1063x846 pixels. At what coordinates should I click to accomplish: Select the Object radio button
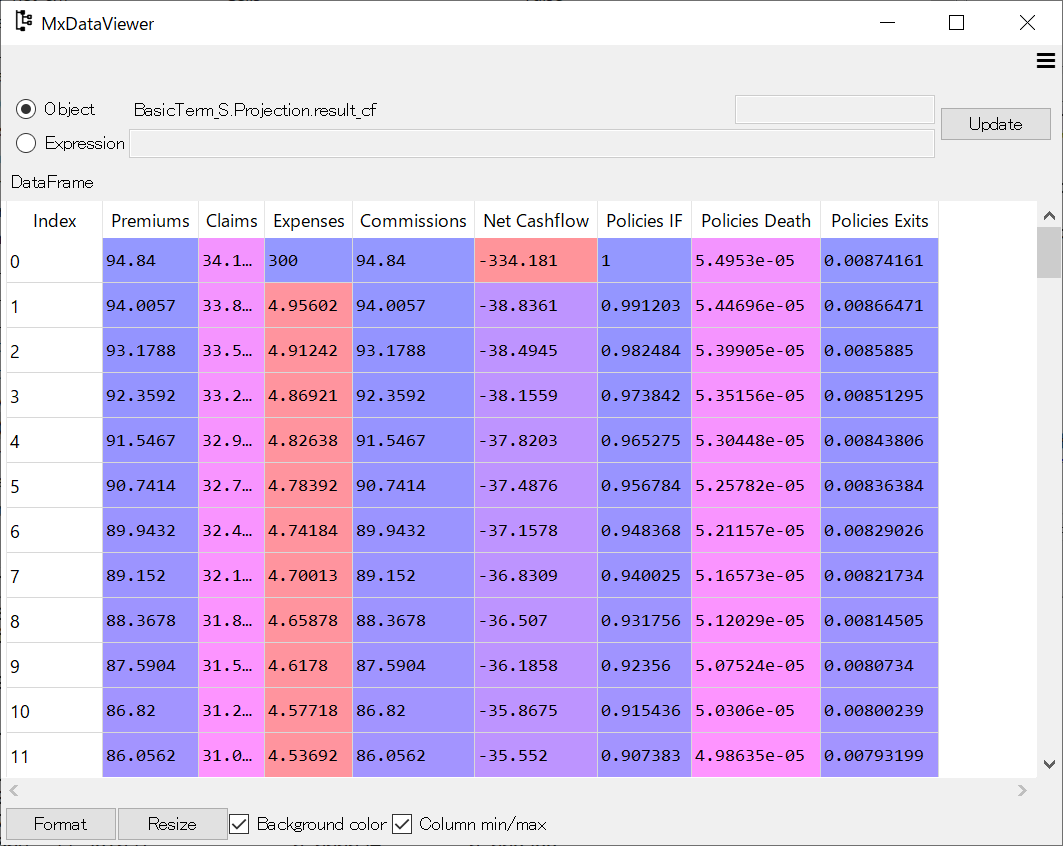coord(26,108)
